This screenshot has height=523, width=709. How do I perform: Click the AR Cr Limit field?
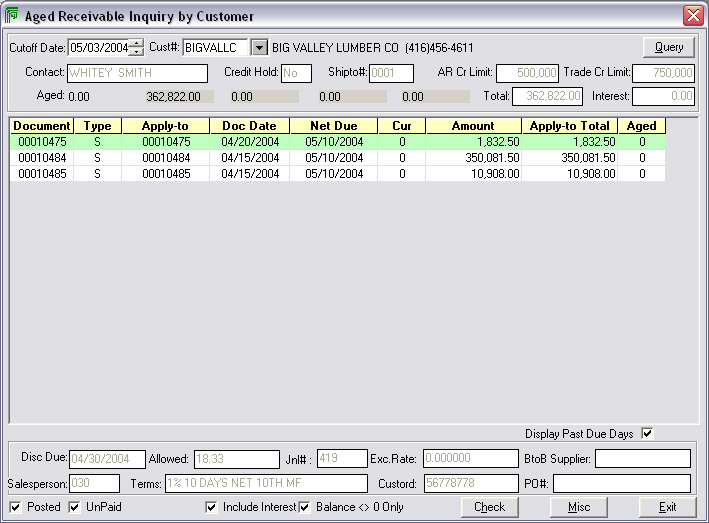(x=527, y=73)
